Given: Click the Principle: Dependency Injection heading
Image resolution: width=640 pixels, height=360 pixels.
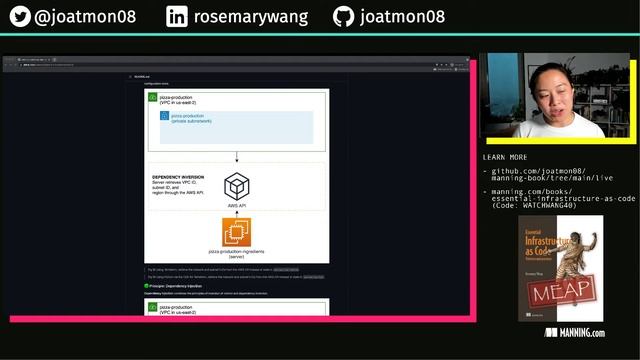Looking at the screenshot, I should 176,286.
